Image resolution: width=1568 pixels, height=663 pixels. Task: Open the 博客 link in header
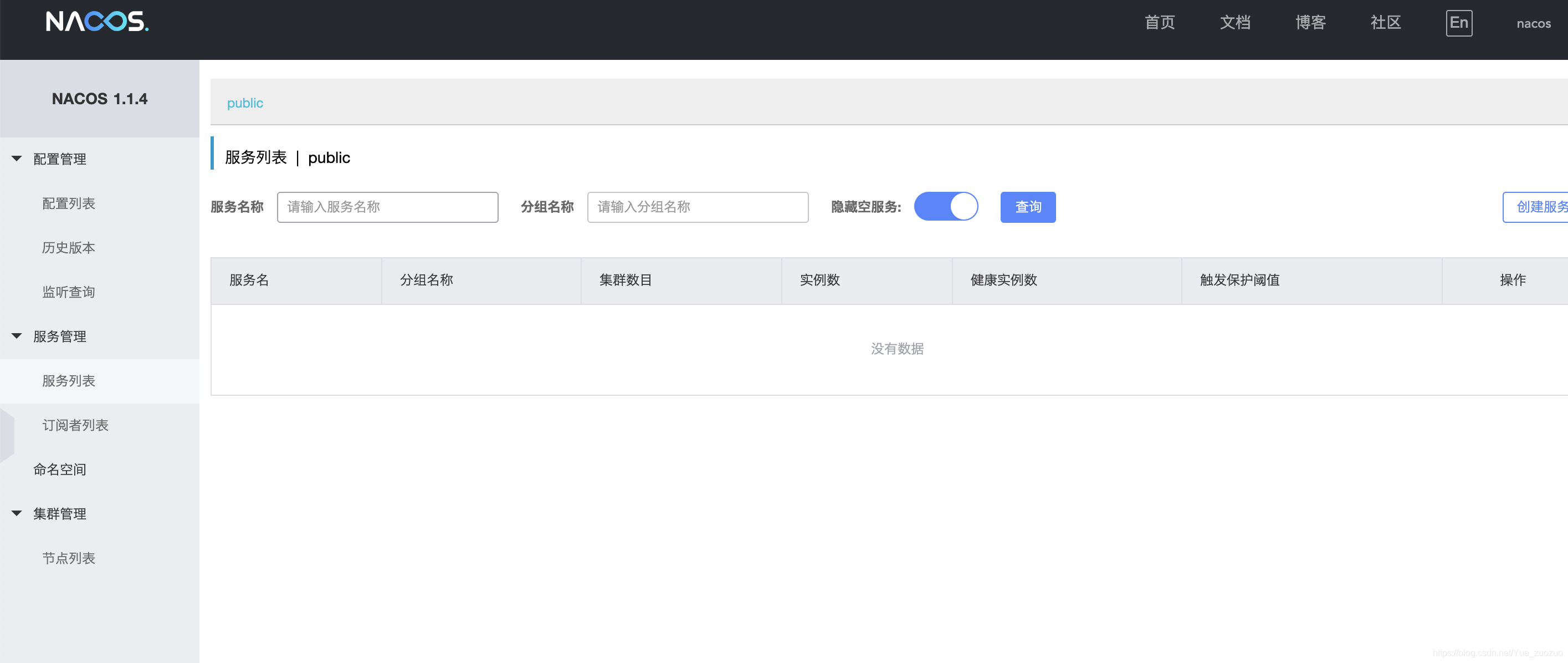pos(1310,23)
